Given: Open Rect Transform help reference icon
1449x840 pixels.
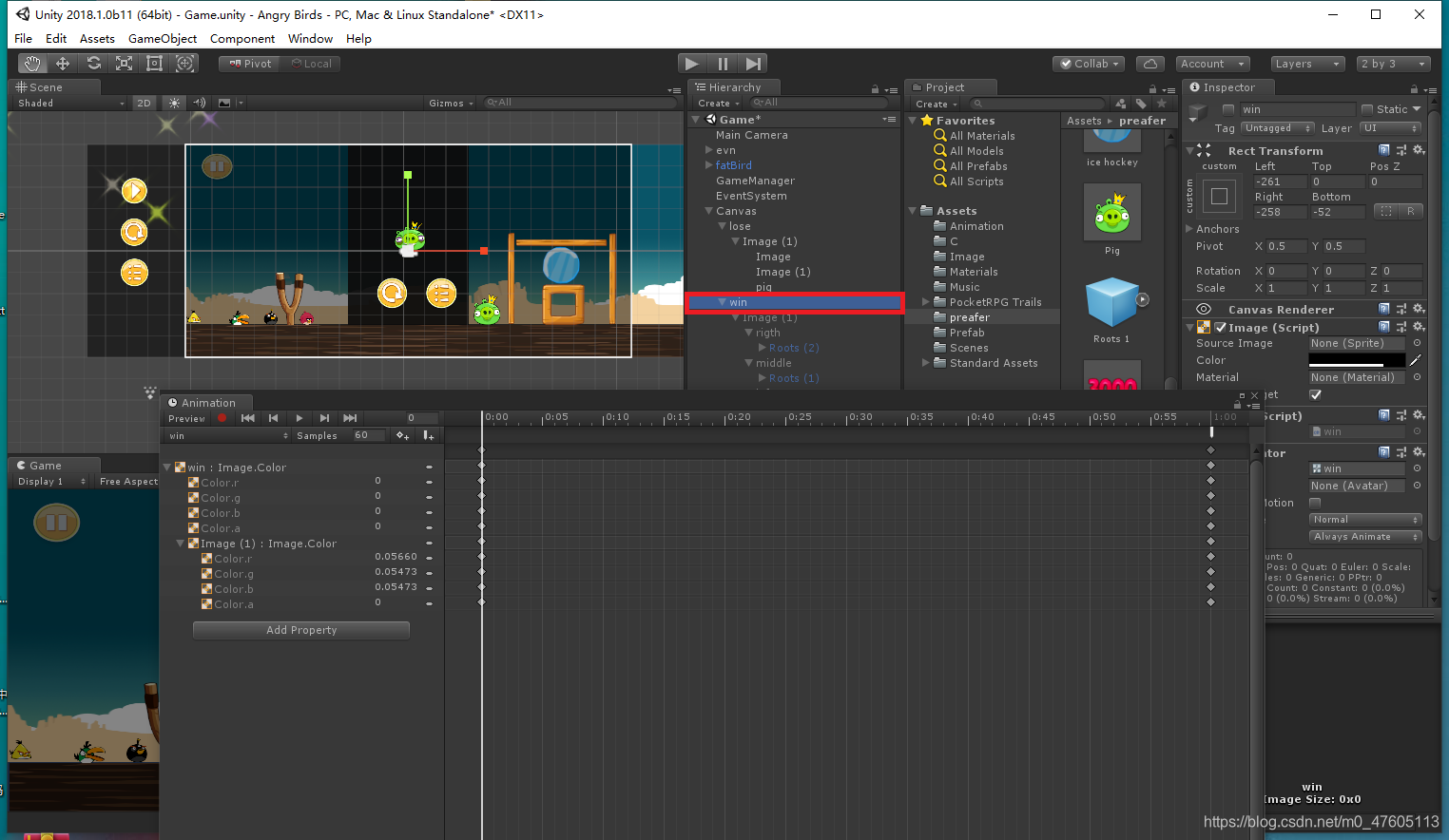Looking at the screenshot, I should pyautogui.click(x=1384, y=150).
